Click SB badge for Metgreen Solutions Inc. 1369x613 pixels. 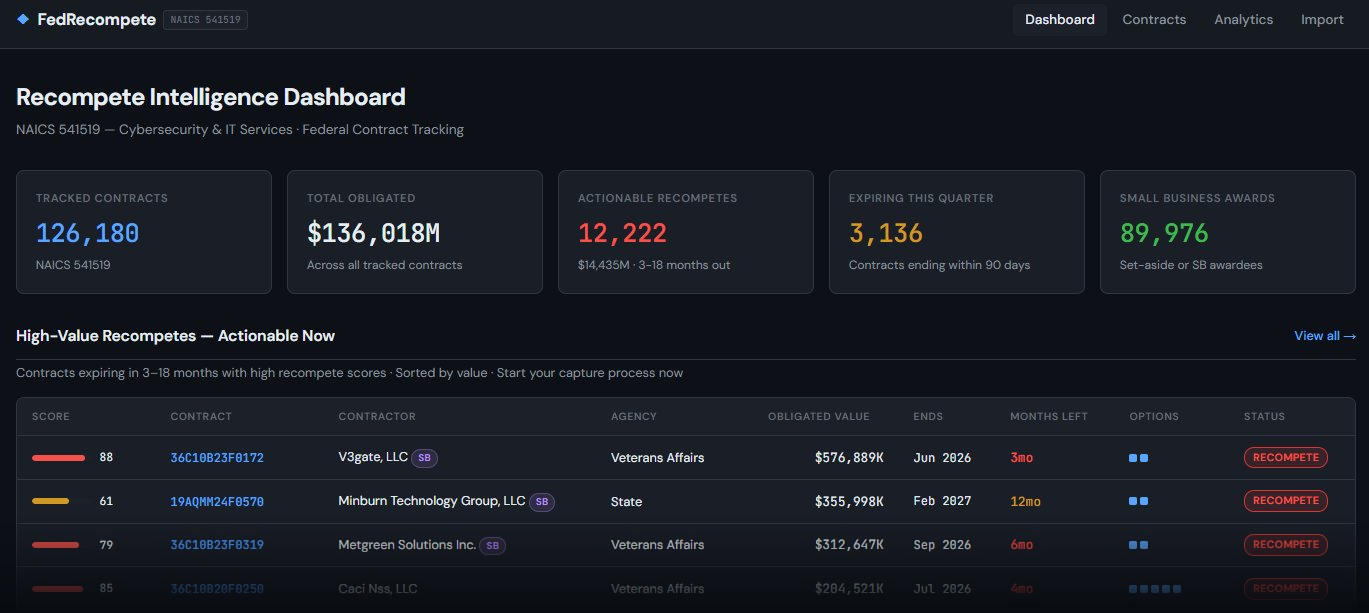pos(492,545)
